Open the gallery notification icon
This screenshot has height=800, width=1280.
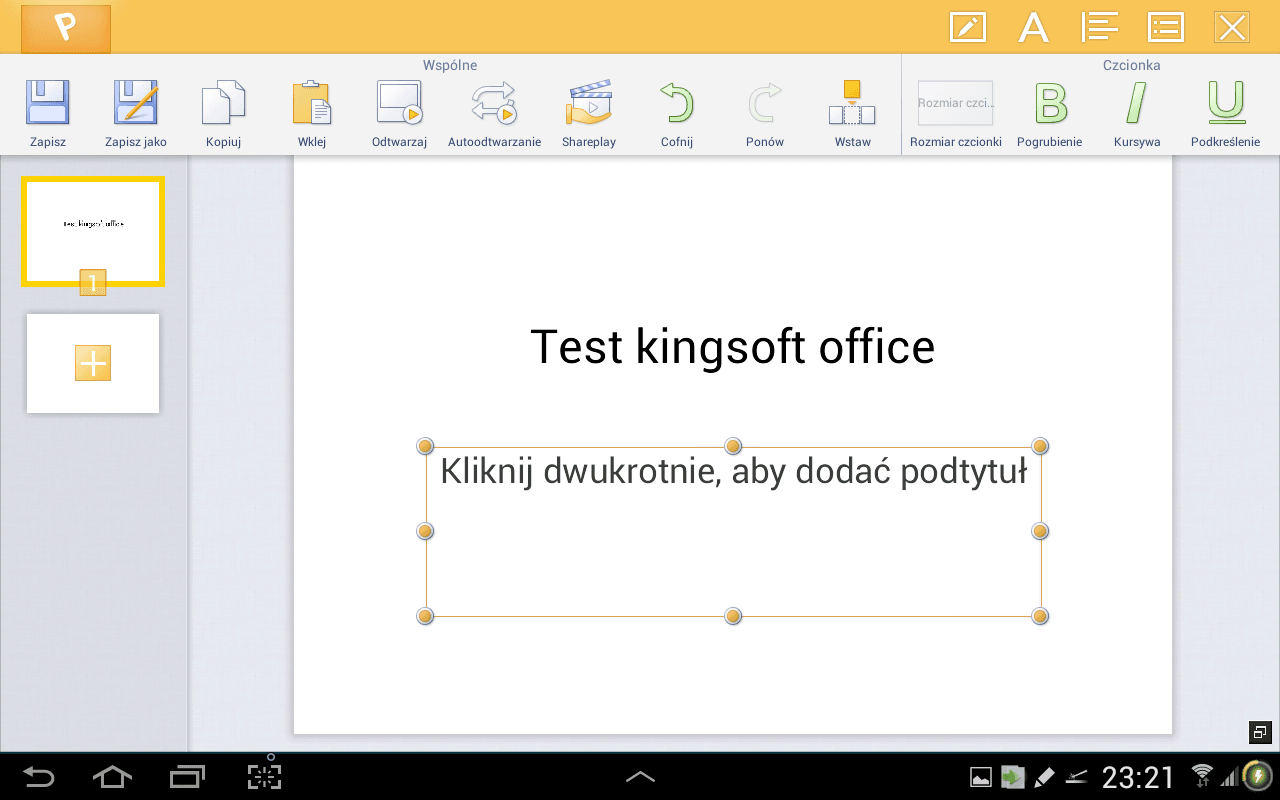981,777
